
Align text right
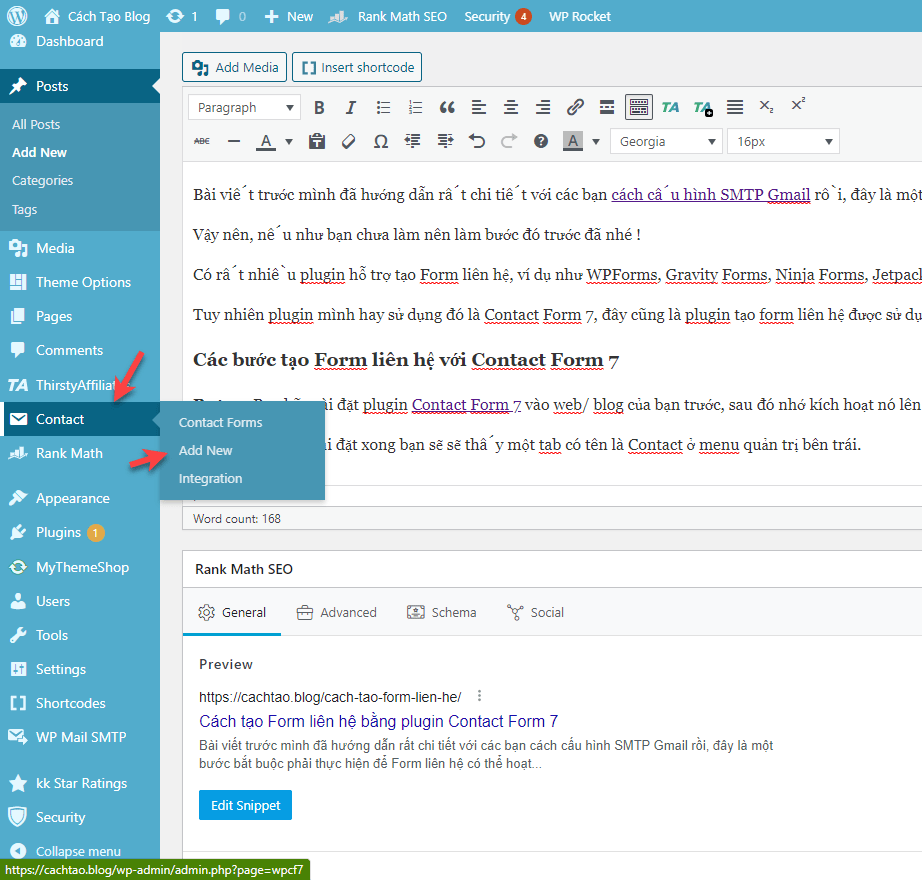coord(543,108)
